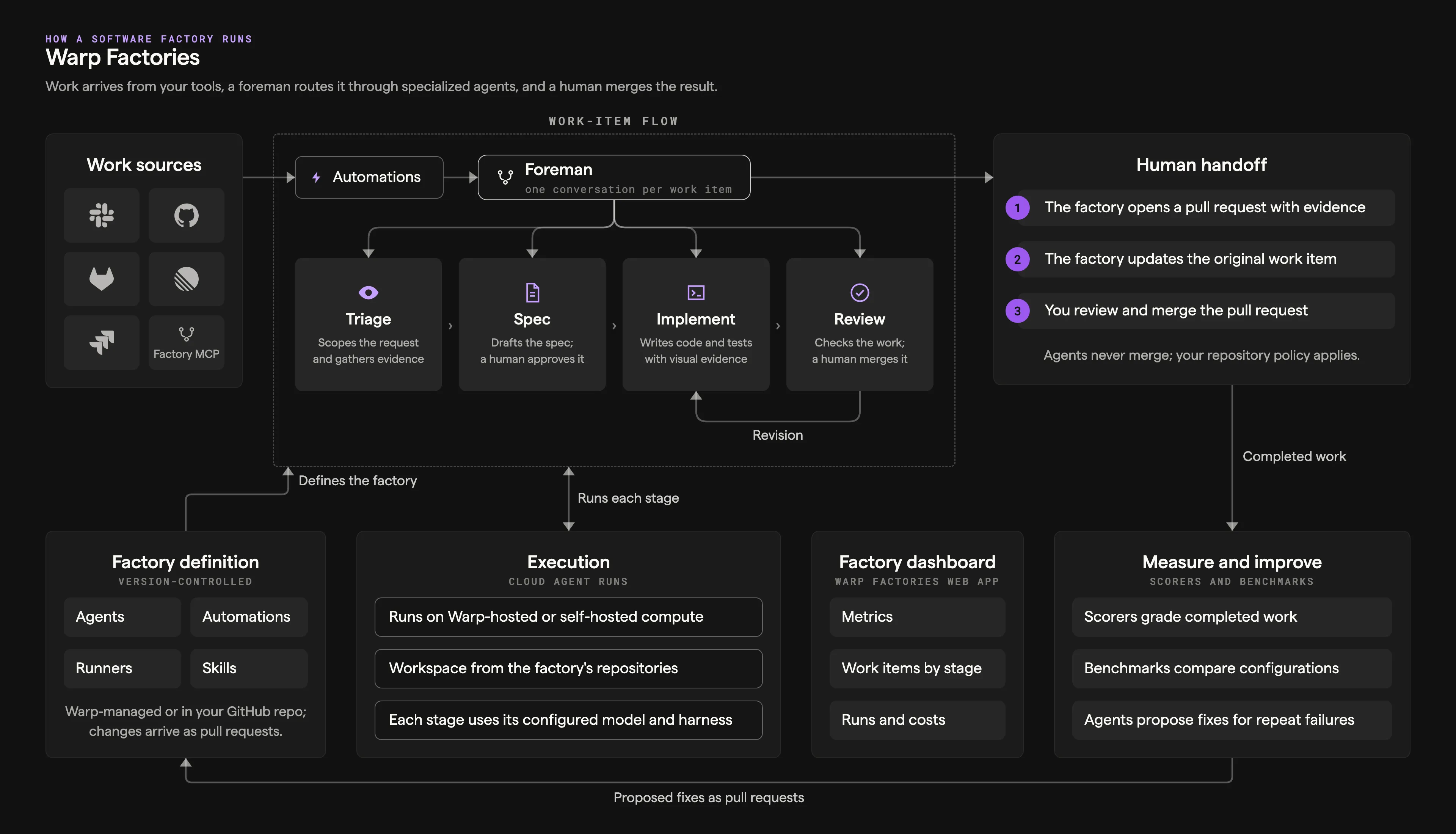The width and height of the screenshot is (1456, 834).
Task: Select 'Workspace from the factory's repositories' row
Action: tap(569, 668)
